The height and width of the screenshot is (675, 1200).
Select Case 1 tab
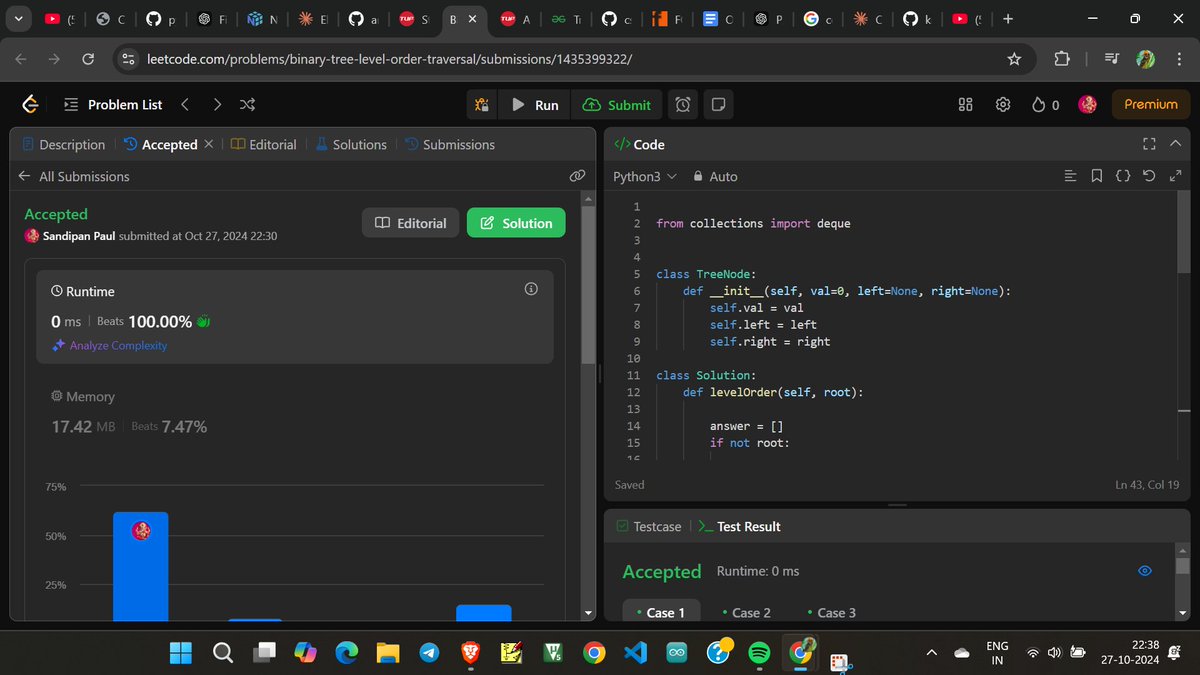click(660, 612)
